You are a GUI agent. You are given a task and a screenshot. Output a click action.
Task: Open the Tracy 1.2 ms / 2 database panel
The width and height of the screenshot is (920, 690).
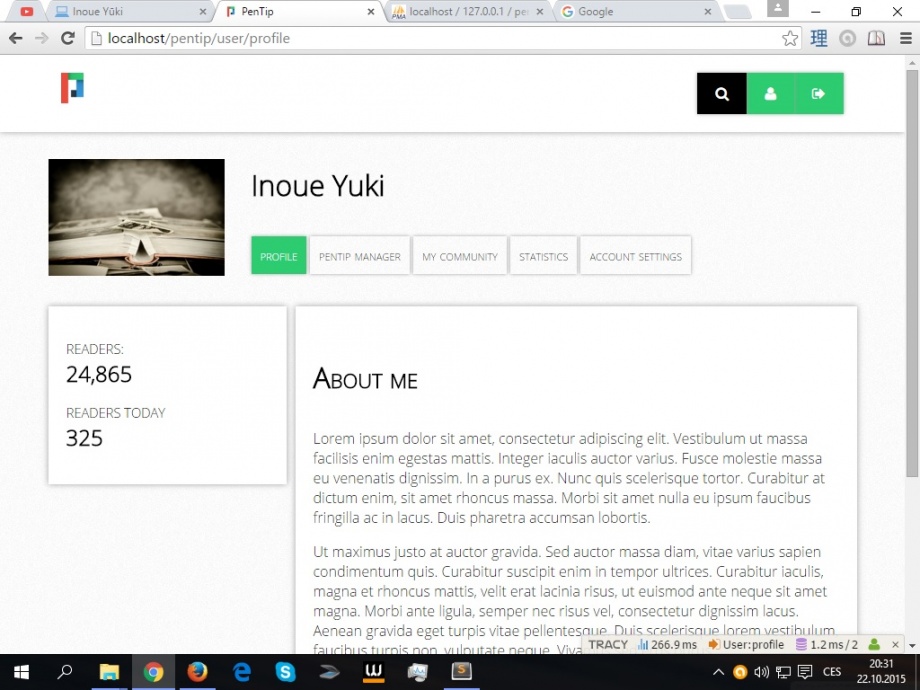826,645
